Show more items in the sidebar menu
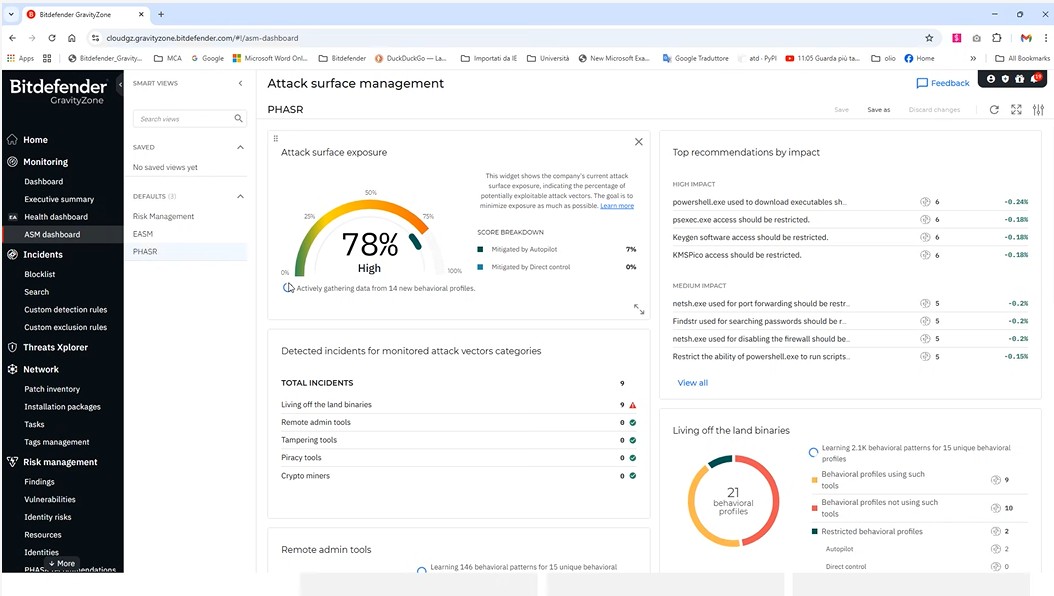1054x596 pixels. tap(61, 563)
